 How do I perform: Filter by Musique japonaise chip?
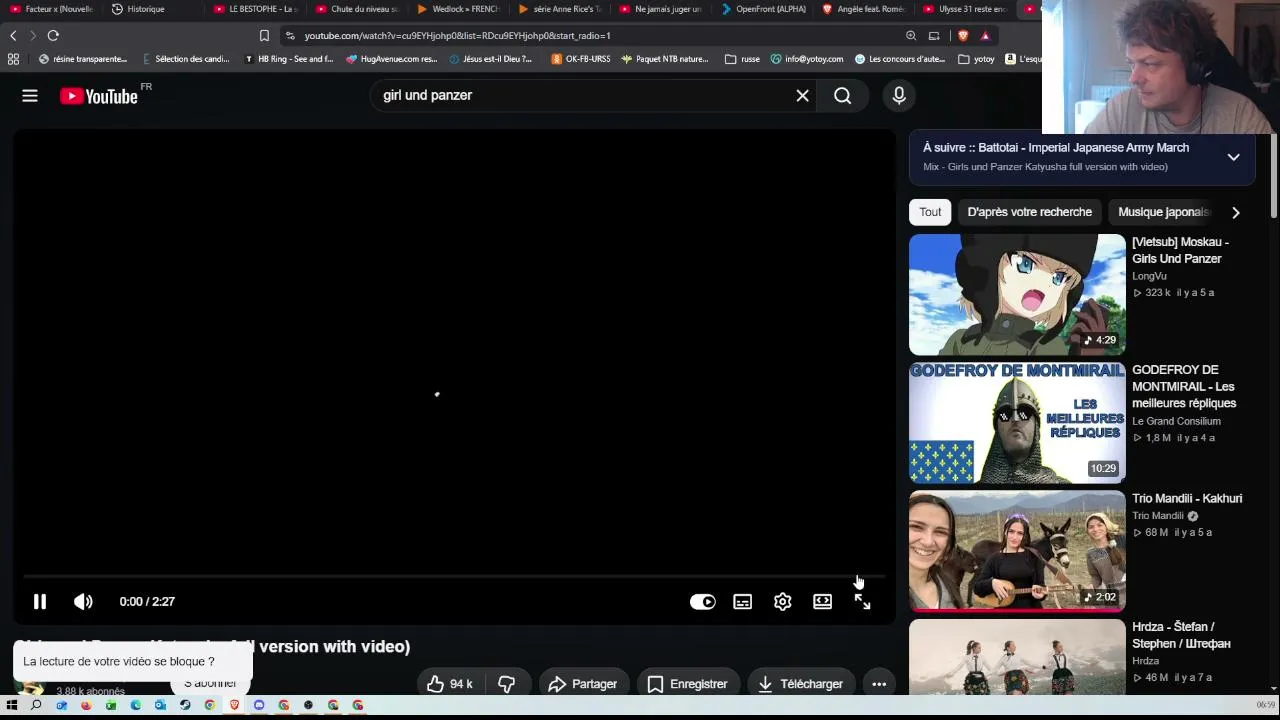point(1163,212)
